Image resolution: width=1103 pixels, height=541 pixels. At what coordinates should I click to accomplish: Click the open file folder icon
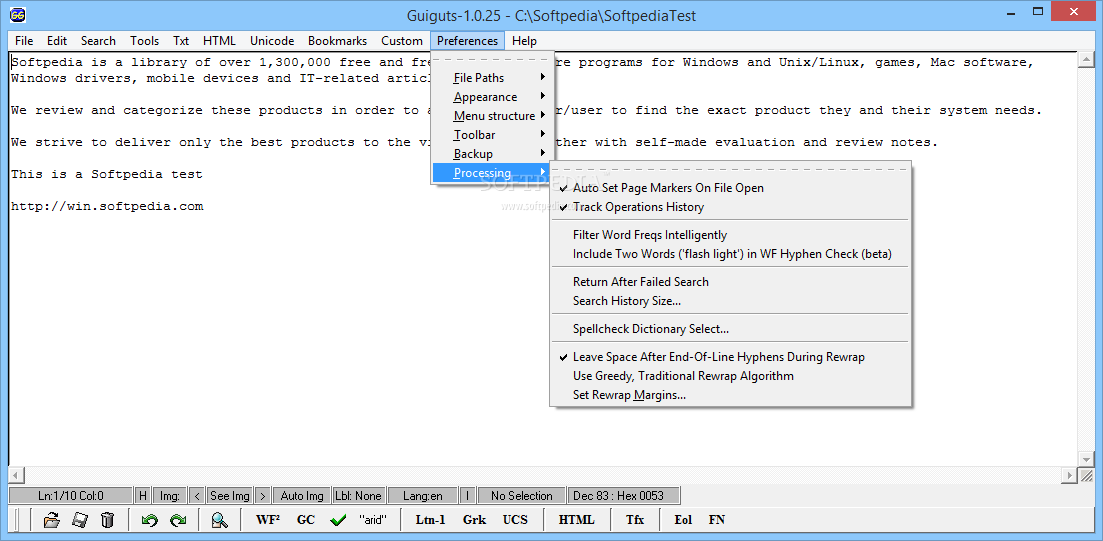click(x=51, y=521)
